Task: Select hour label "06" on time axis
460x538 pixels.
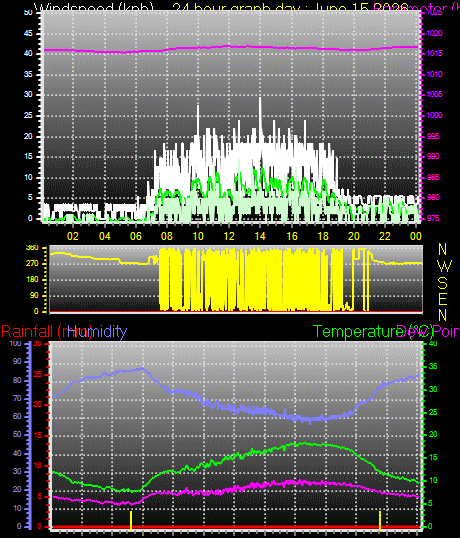Action: 136,236
